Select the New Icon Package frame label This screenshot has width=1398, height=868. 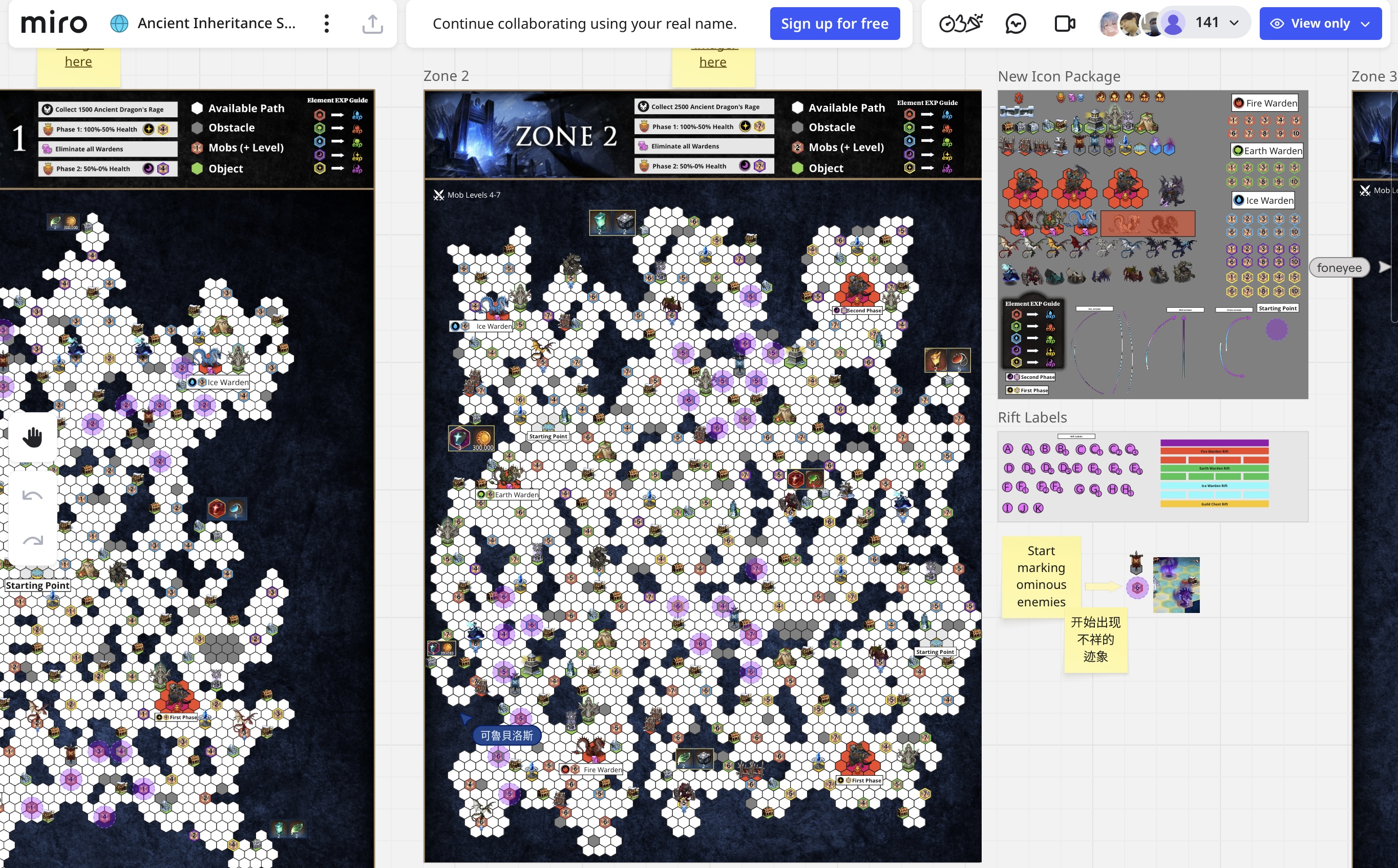1059,76
